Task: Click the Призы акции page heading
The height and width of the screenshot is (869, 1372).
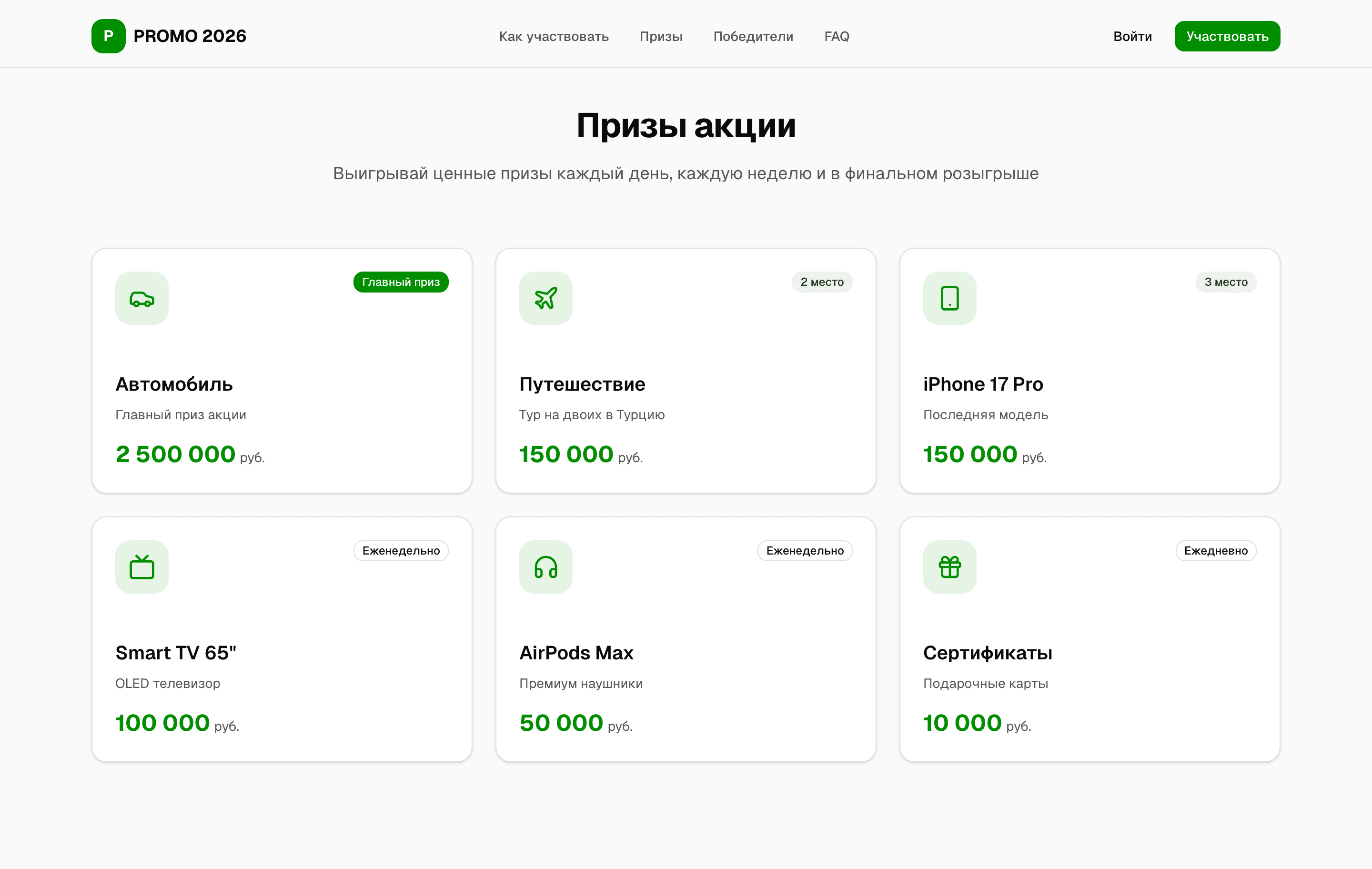Action: coord(686,125)
